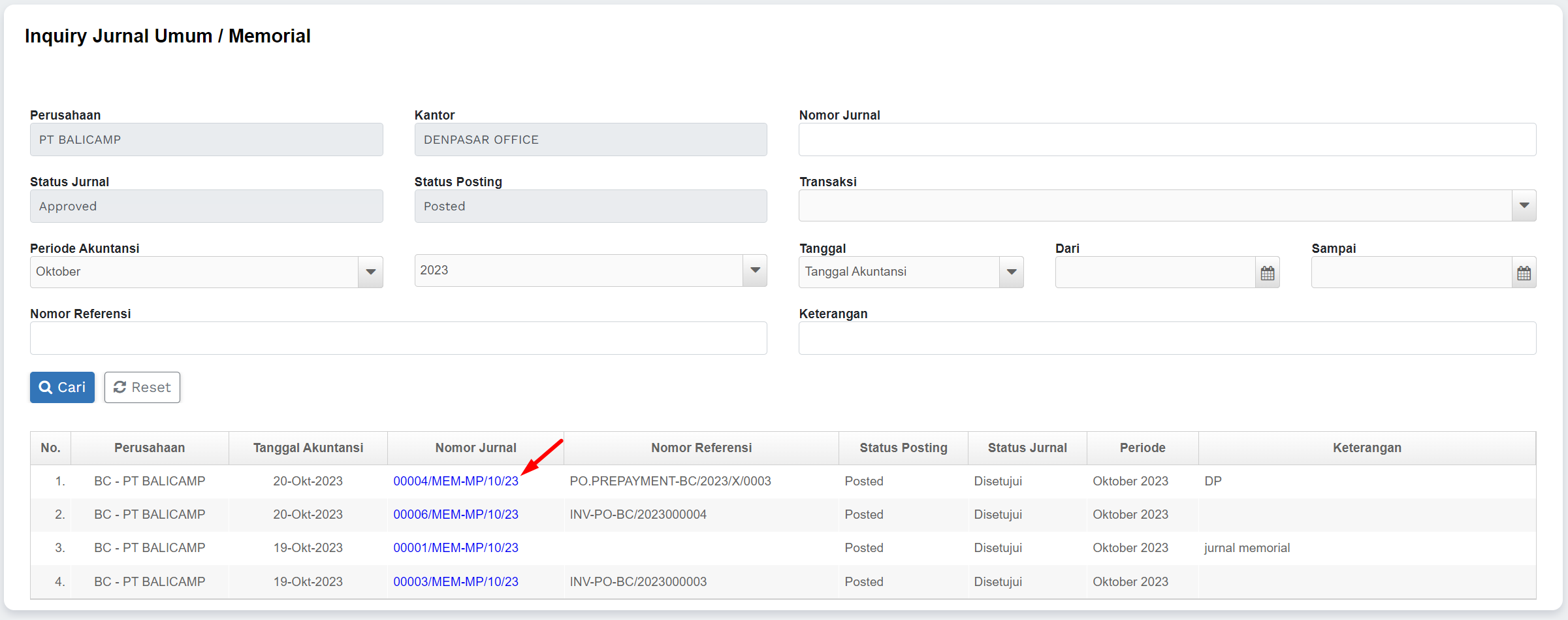1568x620 pixels.
Task: Click inside the Sampai date field
Action: [1411, 272]
